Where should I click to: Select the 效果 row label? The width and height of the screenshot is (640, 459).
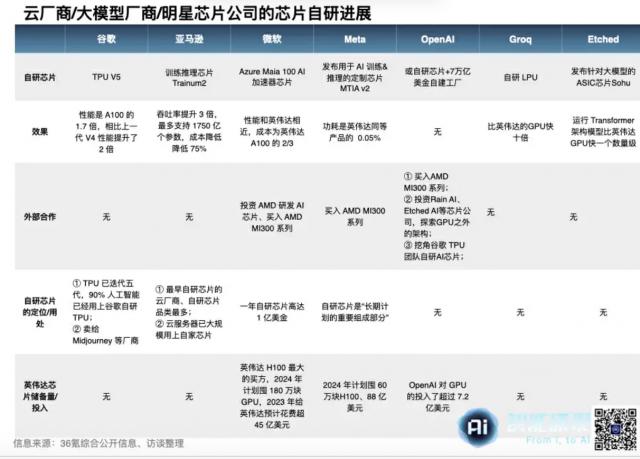(x=41, y=129)
